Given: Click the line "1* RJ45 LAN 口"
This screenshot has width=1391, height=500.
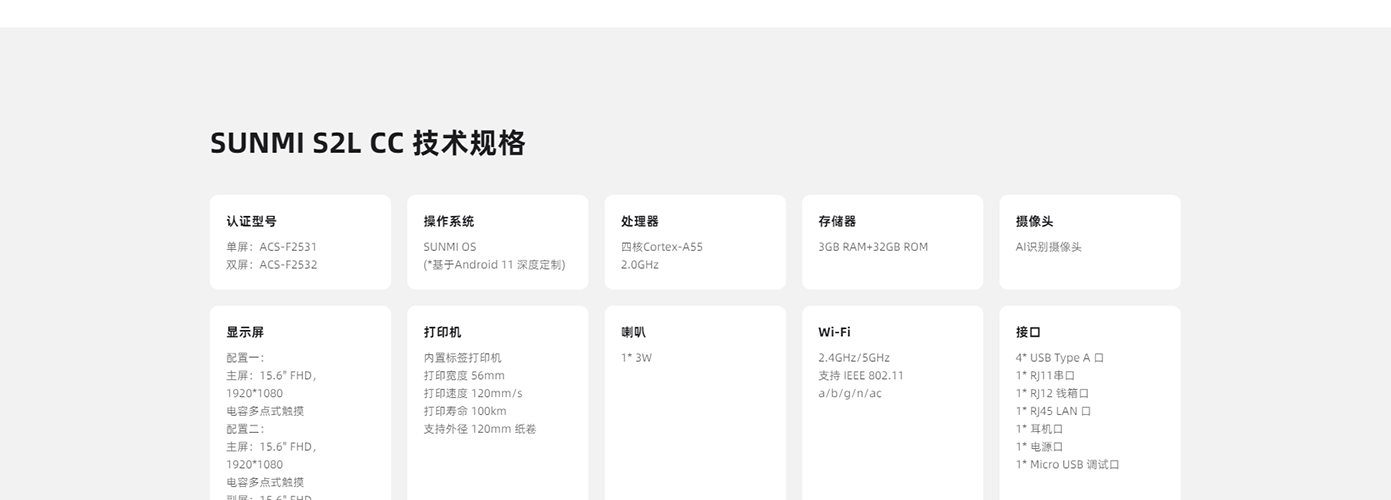Looking at the screenshot, I should click(x=1054, y=411).
